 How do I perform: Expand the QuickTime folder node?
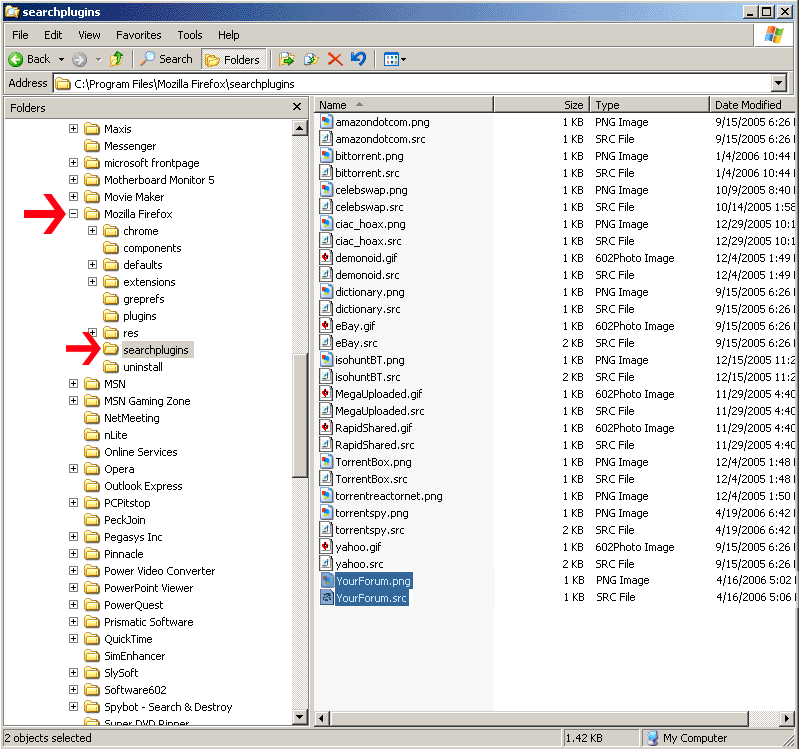pyautogui.click(x=73, y=638)
